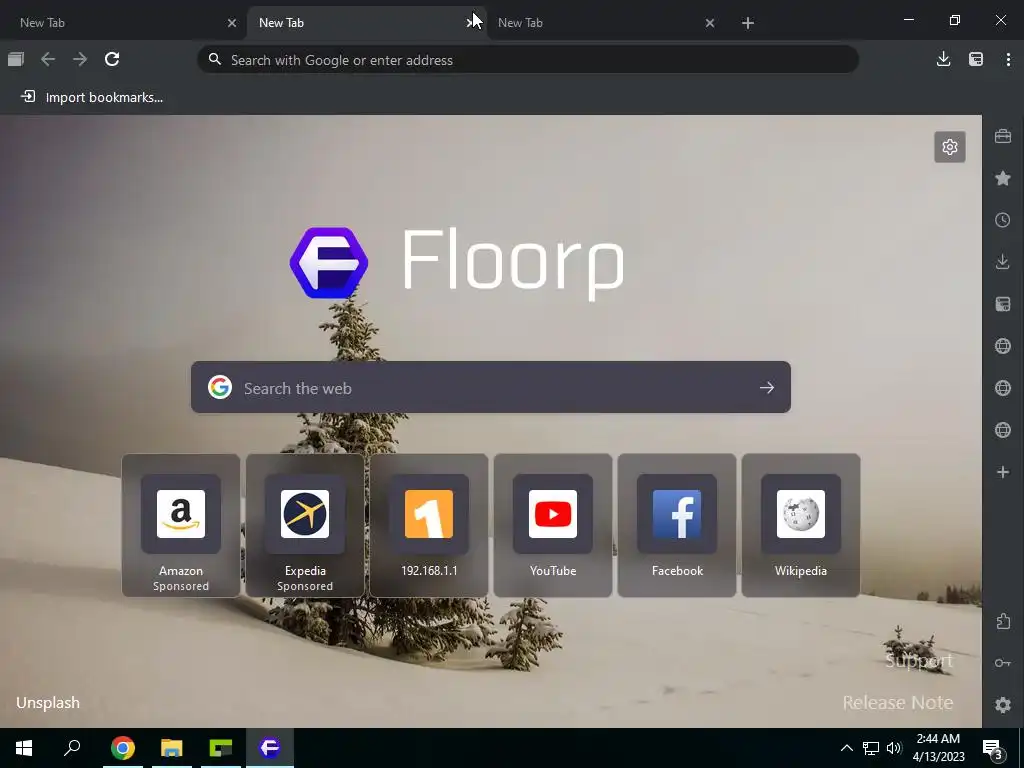Switch to the third New Tab tab
This screenshot has height=768, width=1024.
click(607, 23)
